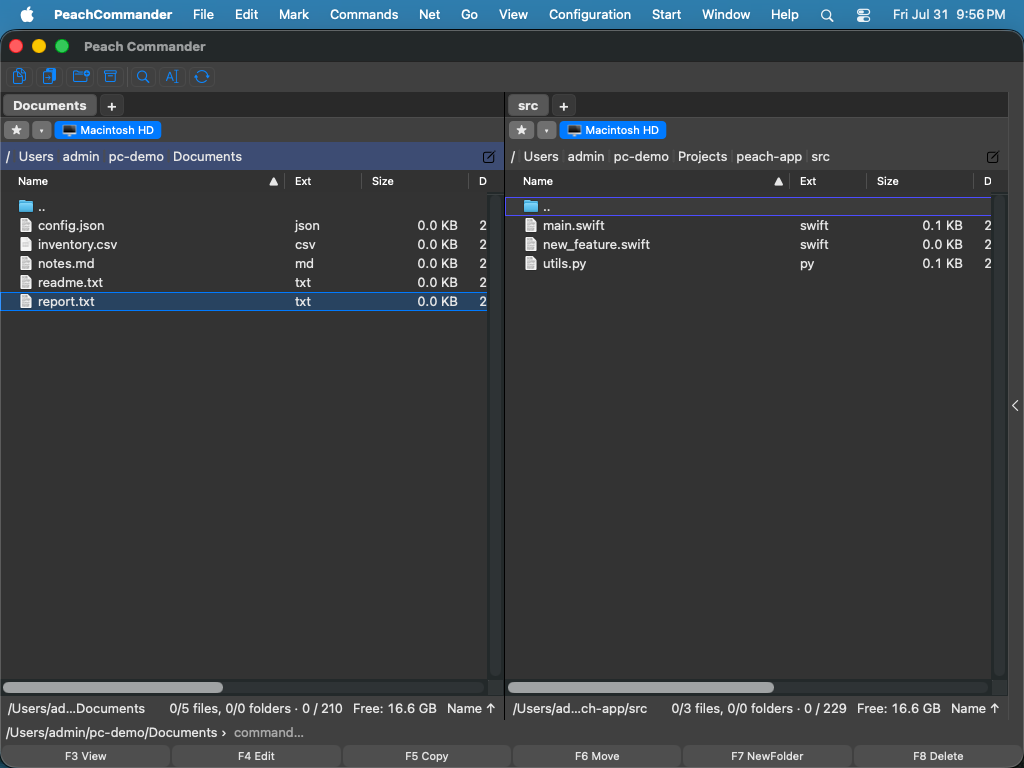The width and height of the screenshot is (1024, 768).
Task: Click the F5 Copy button
Action: click(x=426, y=756)
